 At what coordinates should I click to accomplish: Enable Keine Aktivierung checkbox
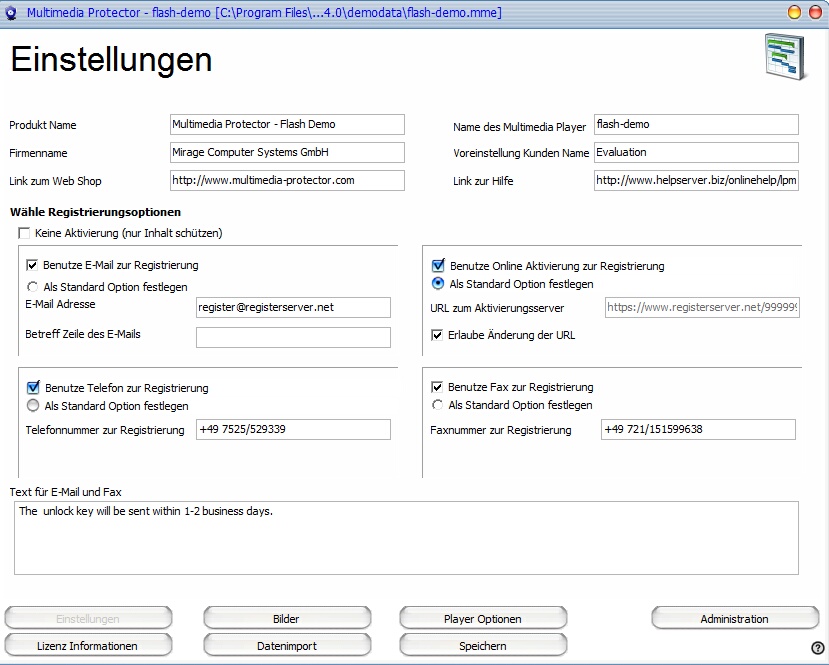pyautogui.click(x=24, y=233)
